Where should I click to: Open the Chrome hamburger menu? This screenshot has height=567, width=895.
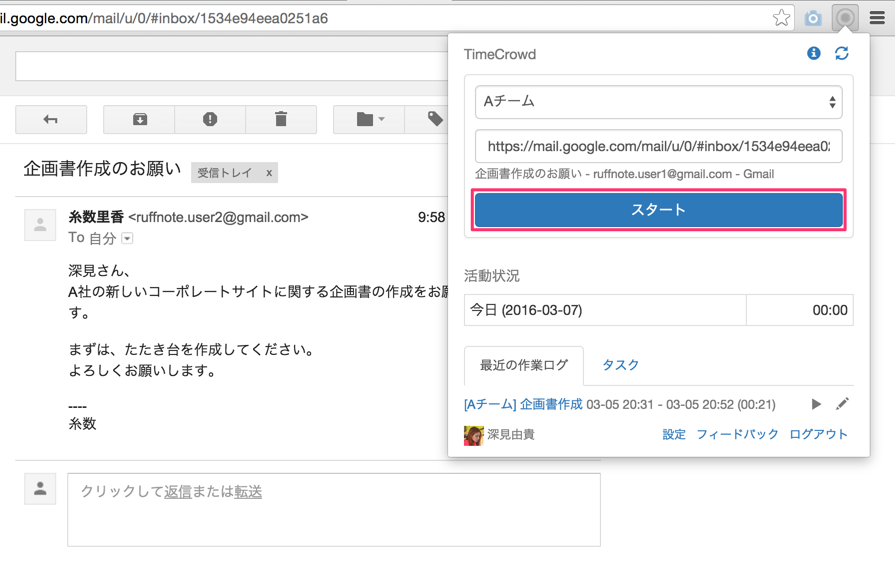coord(877,18)
